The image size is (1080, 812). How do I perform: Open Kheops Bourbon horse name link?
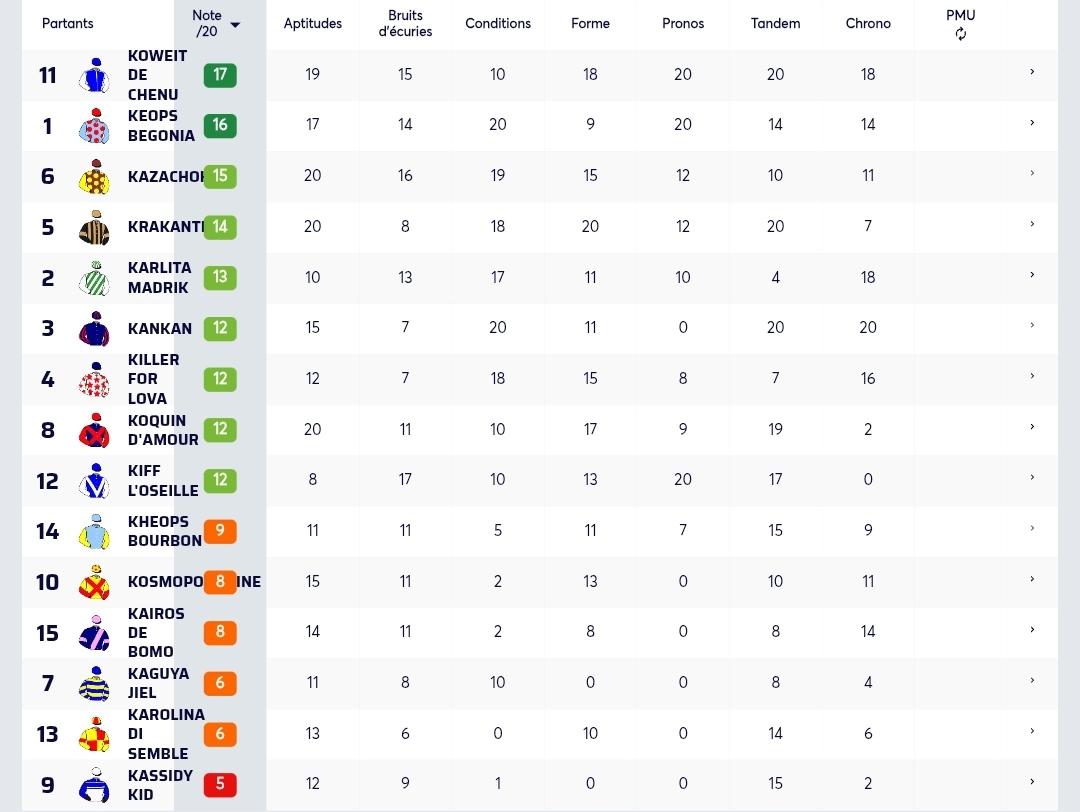[x=165, y=531]
